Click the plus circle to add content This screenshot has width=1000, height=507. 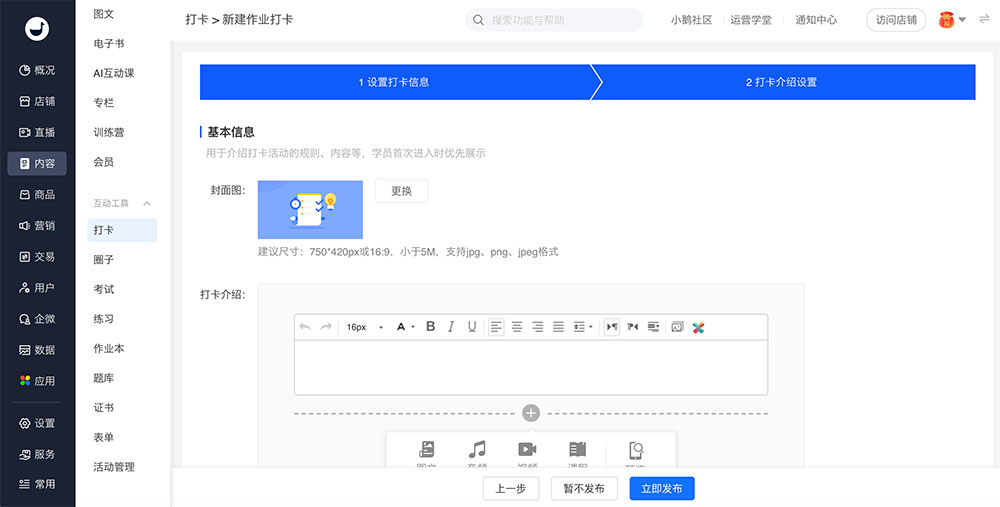531,413
